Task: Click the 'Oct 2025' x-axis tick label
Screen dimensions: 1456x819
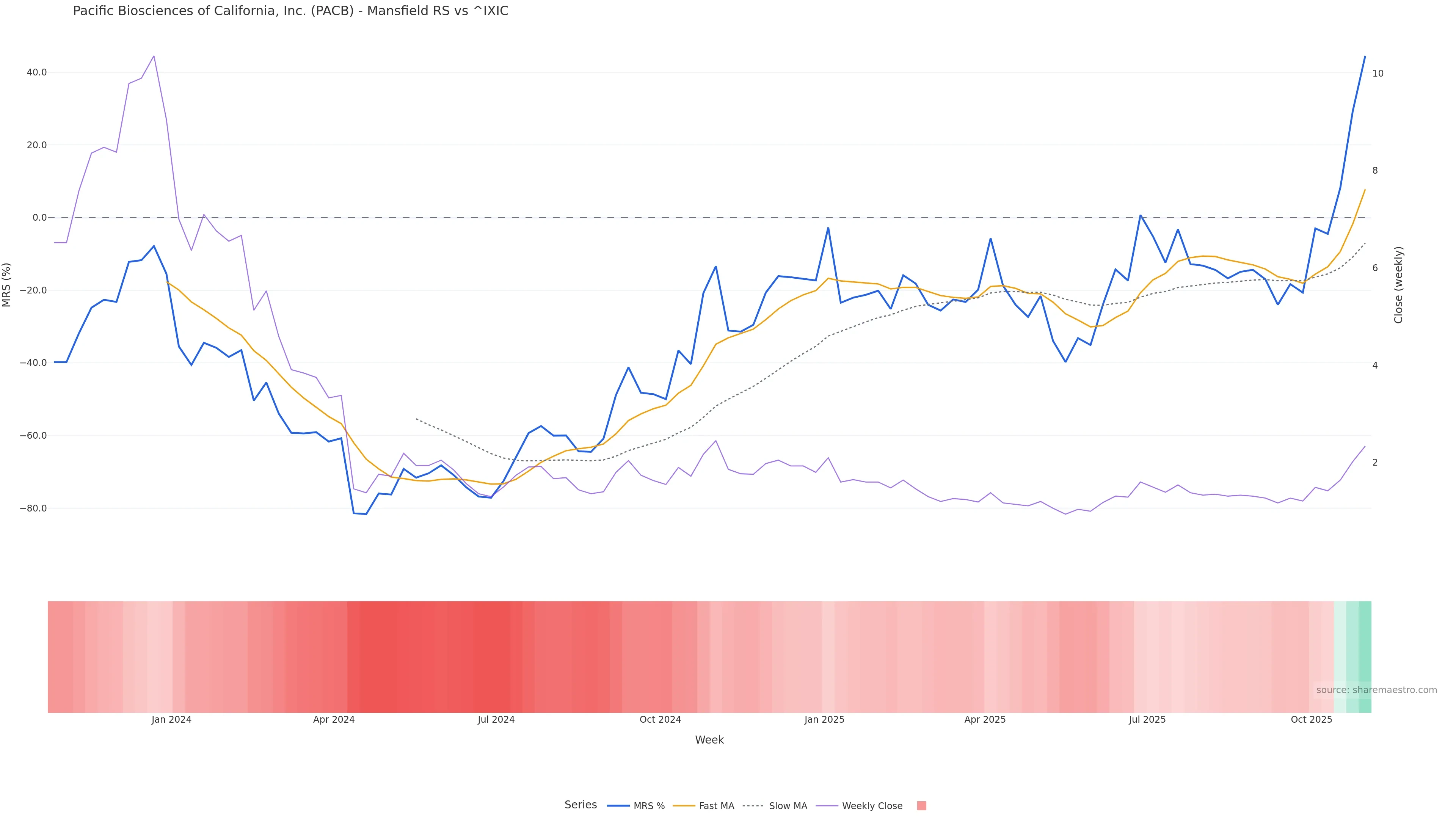Action: (1311, 720)
